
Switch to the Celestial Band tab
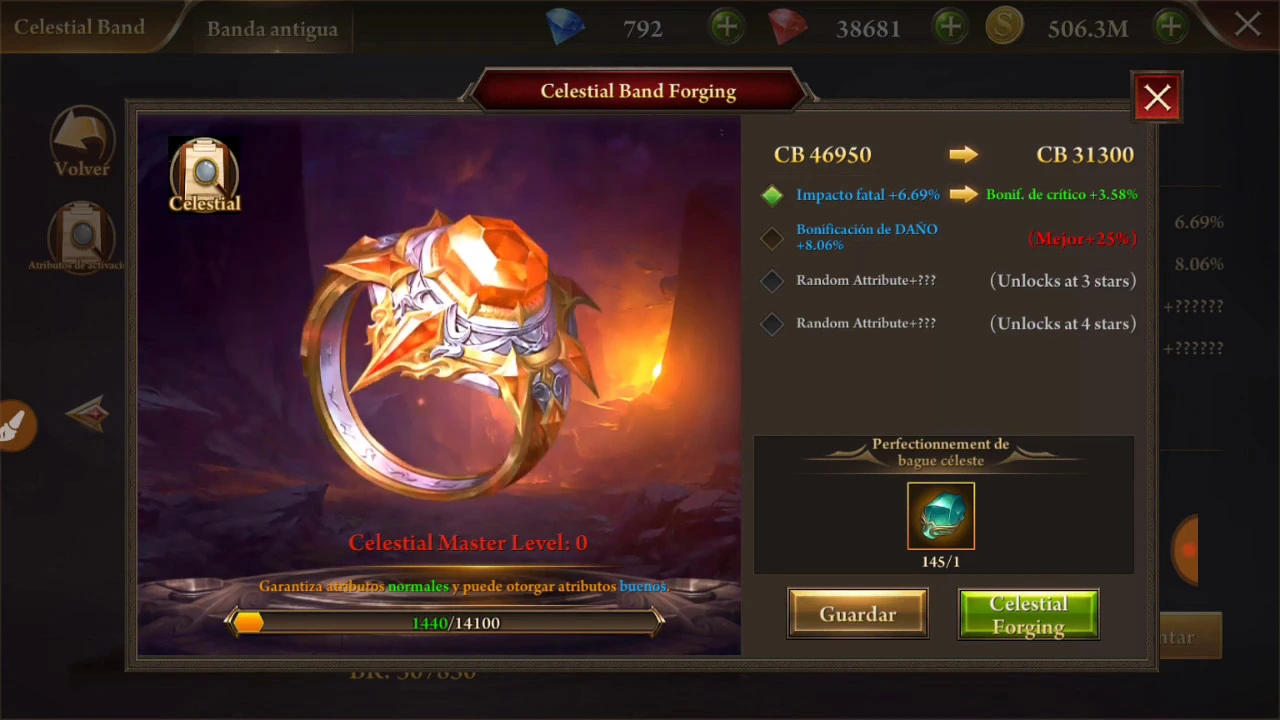[x=79, y=27]
